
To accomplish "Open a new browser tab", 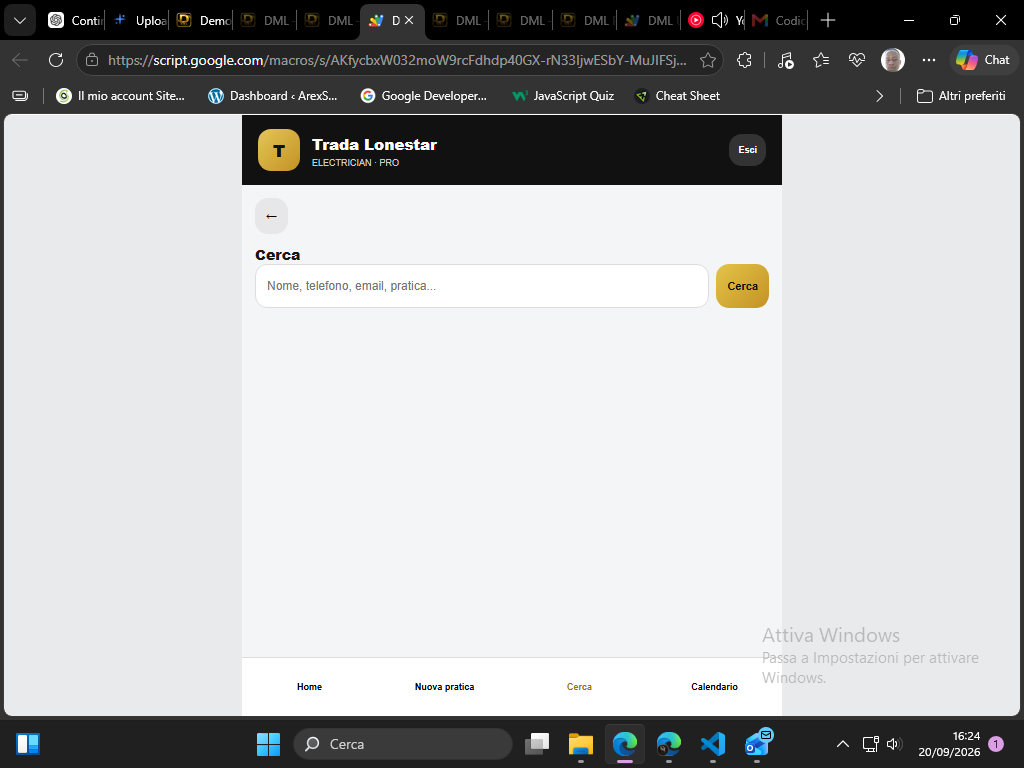I will 827,21.
